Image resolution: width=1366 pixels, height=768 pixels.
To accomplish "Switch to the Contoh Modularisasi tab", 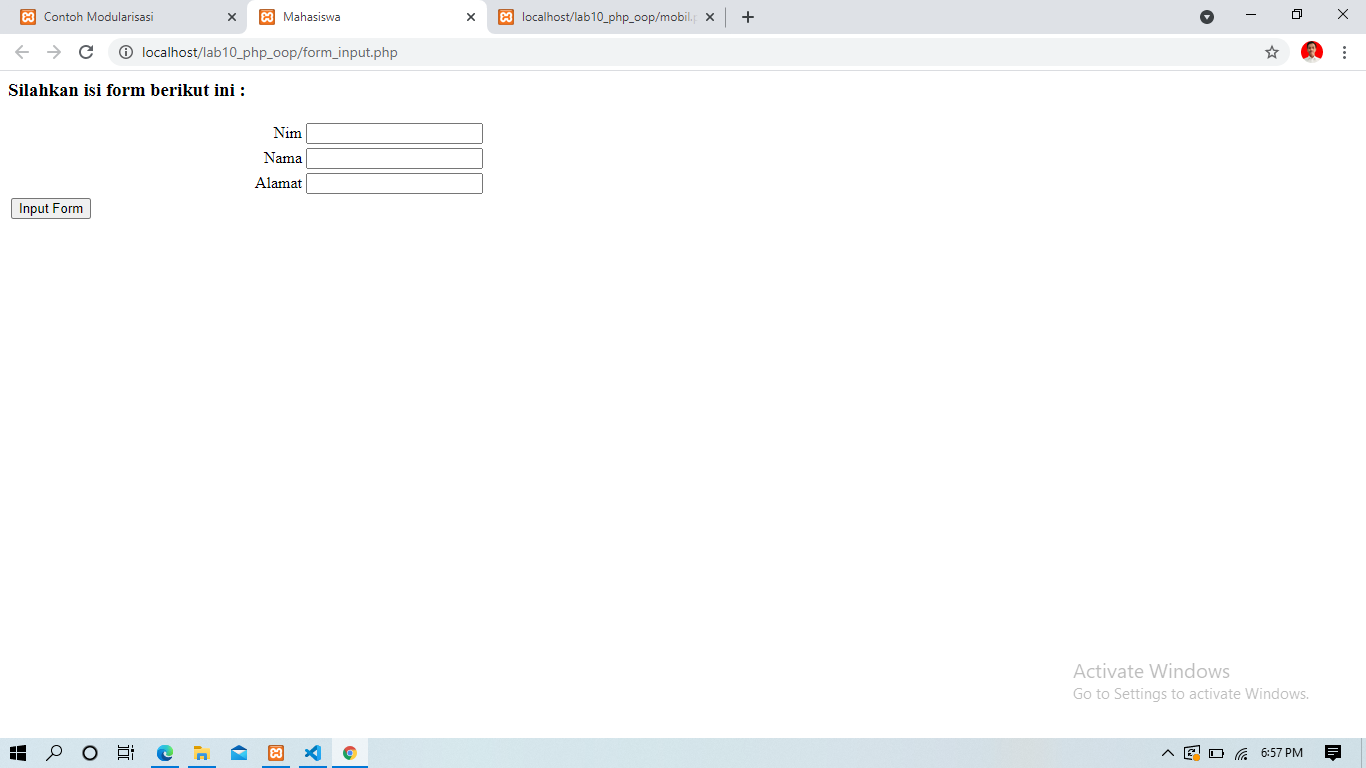I will (123, 17).
